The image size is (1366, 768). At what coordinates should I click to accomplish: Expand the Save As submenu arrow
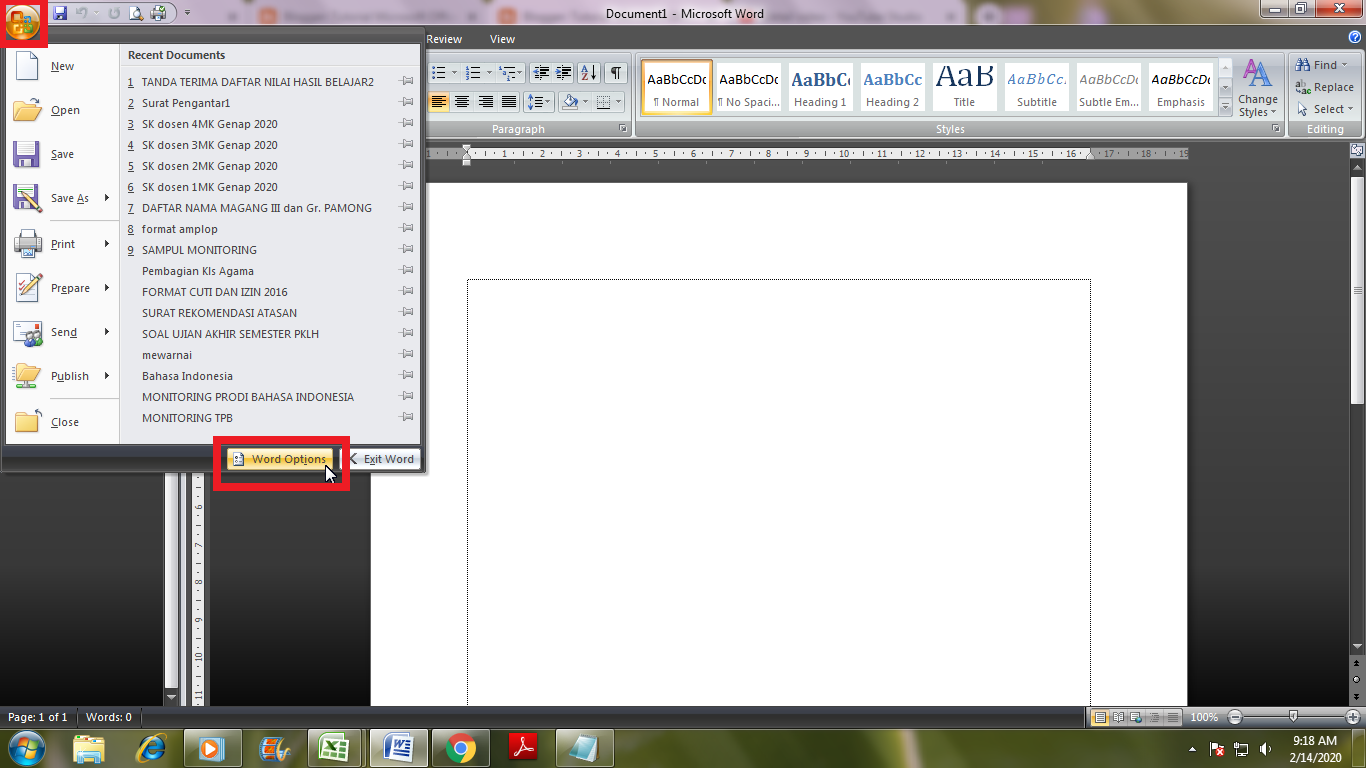pyautogui.click(x=107, y=198)
